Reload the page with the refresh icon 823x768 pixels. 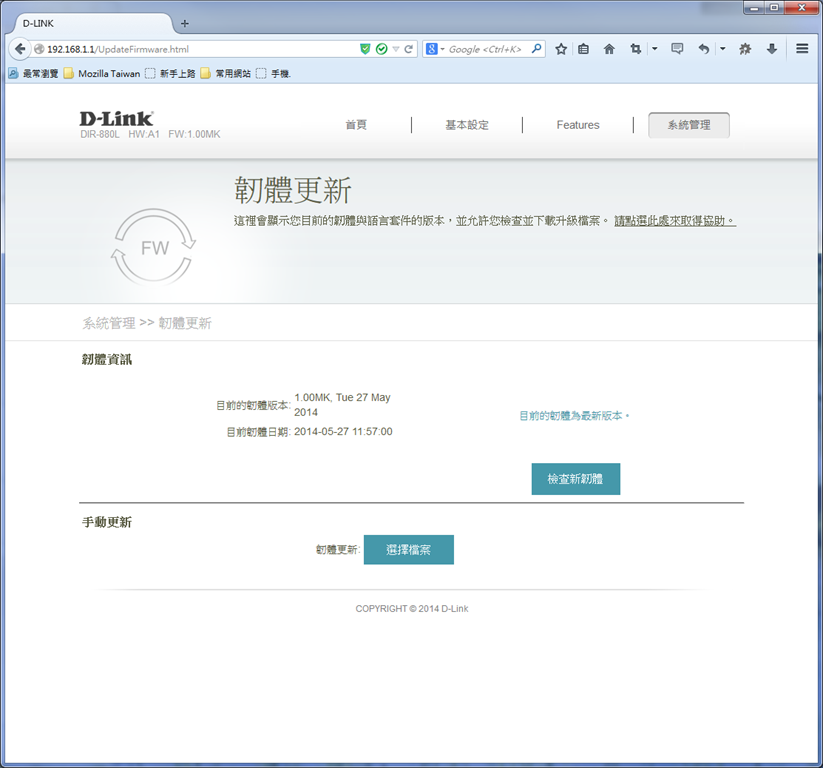pos(408,49)
